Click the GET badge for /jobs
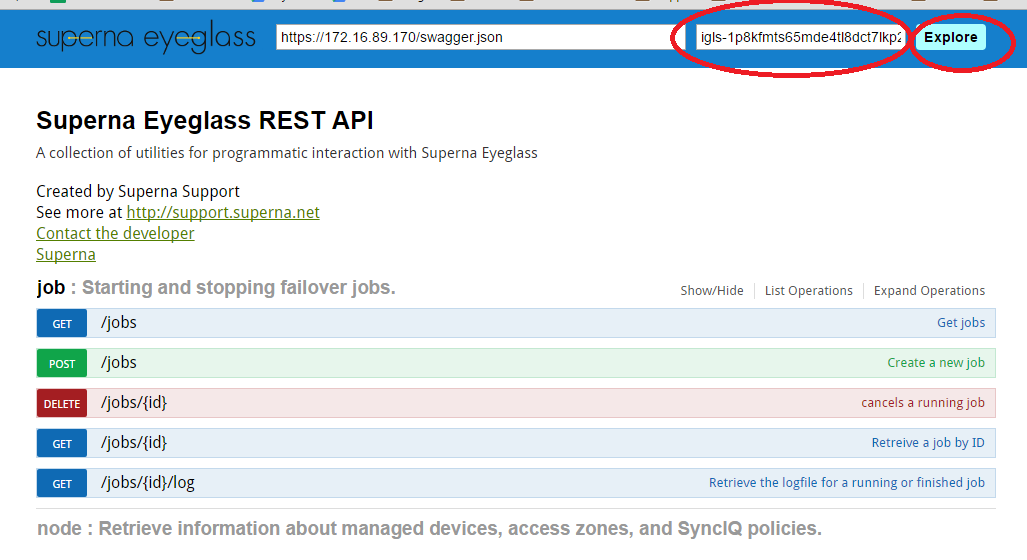The width and height of the screenshot is (1027, 560). click(x=62, y=324)
